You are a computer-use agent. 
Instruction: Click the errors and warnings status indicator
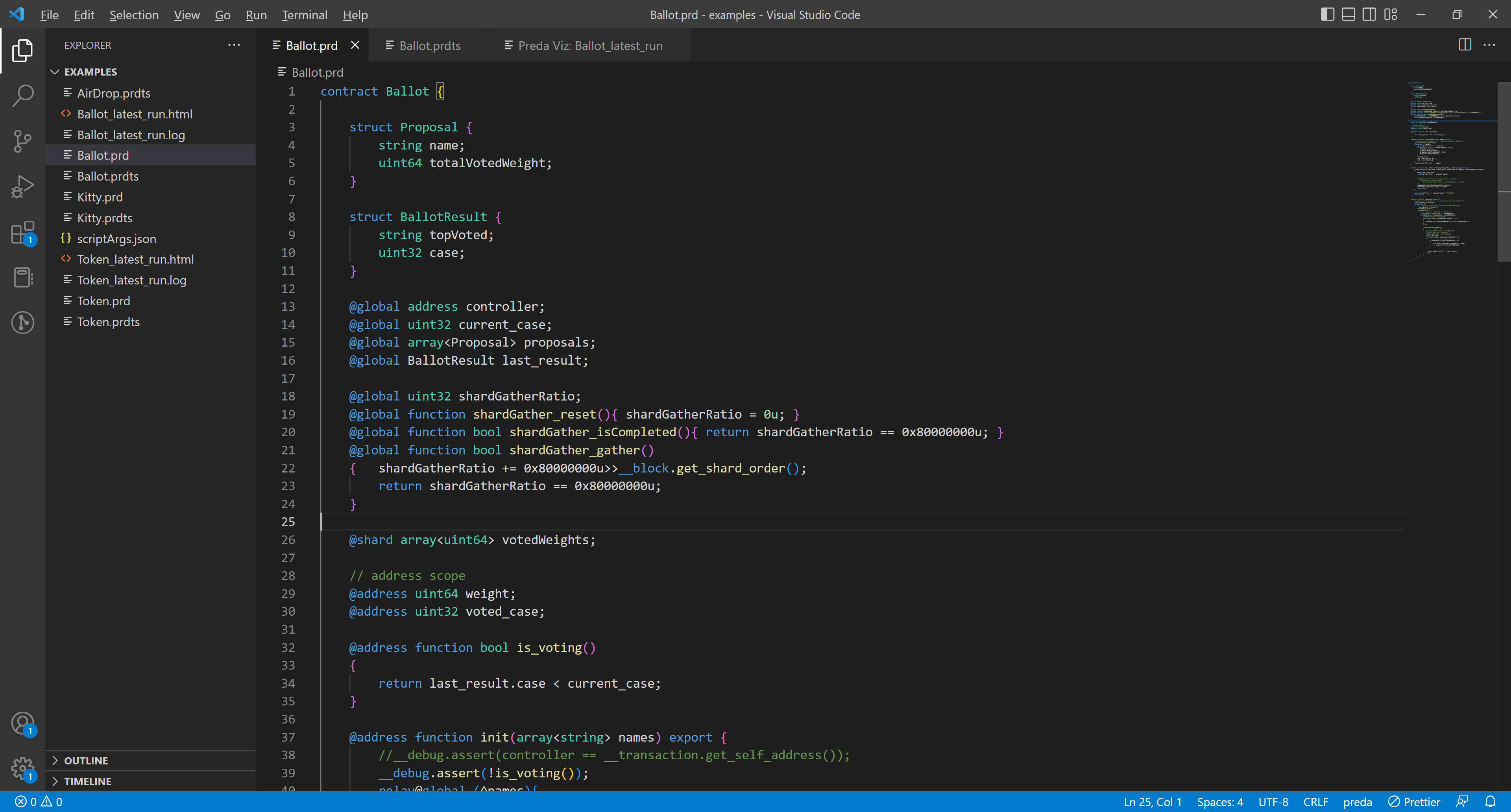pos(39,801)
